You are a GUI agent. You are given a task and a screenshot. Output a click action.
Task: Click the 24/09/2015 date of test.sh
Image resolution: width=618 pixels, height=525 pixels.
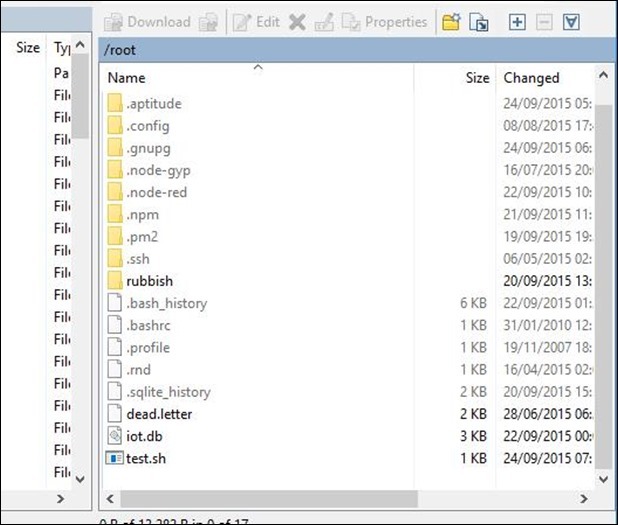coord(547,458)
